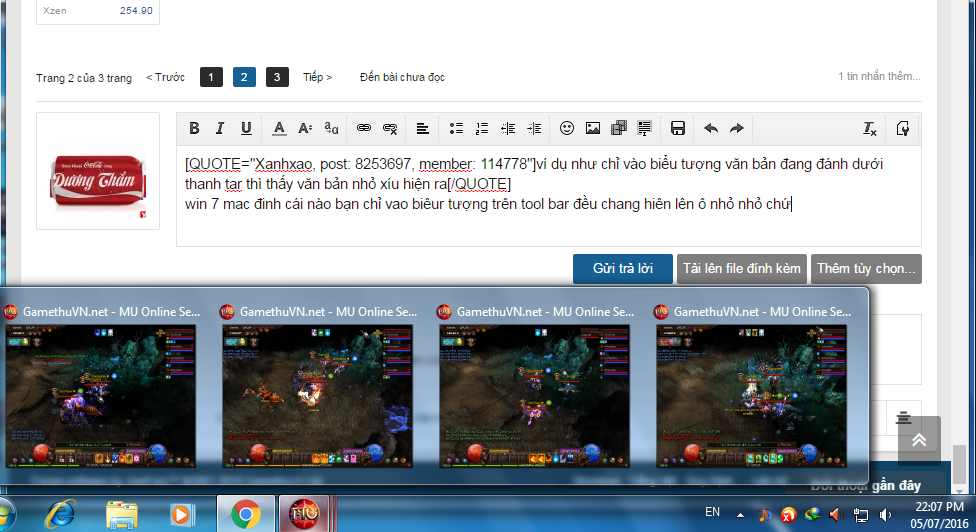Toggle italic text formatting
Viewport: 976px width, 532px height.
point(220,128)
